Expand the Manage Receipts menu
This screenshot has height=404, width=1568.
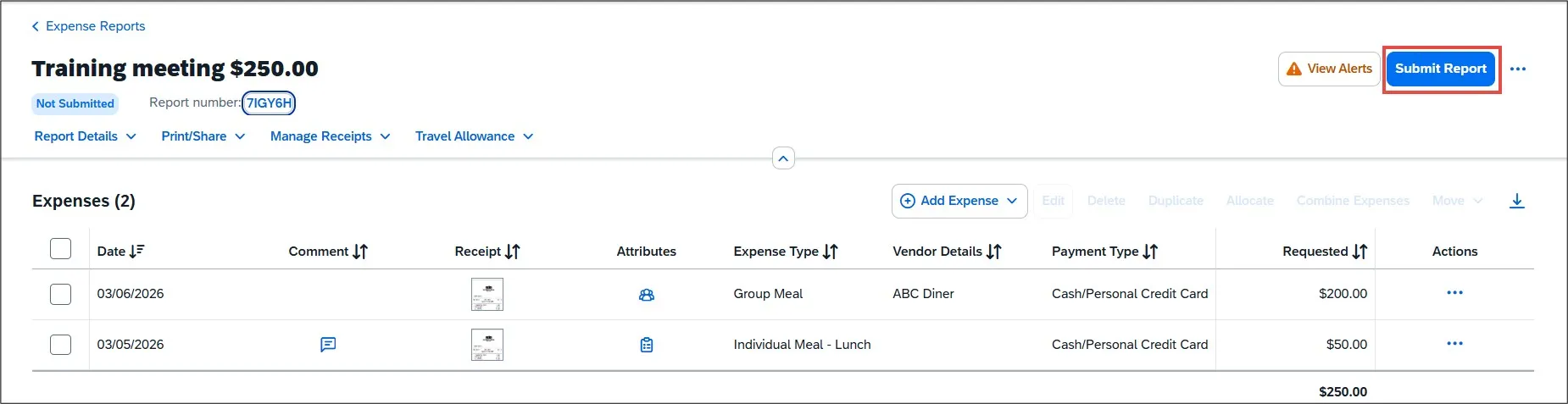pyautogui.click(x=331, y=136)
